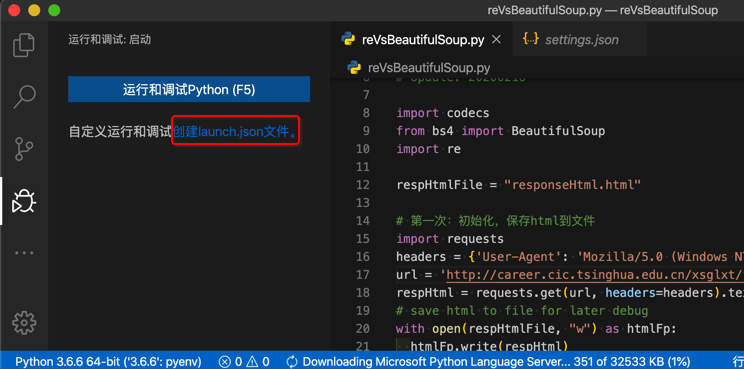Click the requests.get(url, headers=headers) line
Screen dimensions: 744x369
pyautogui.click(x=570, y=293)
